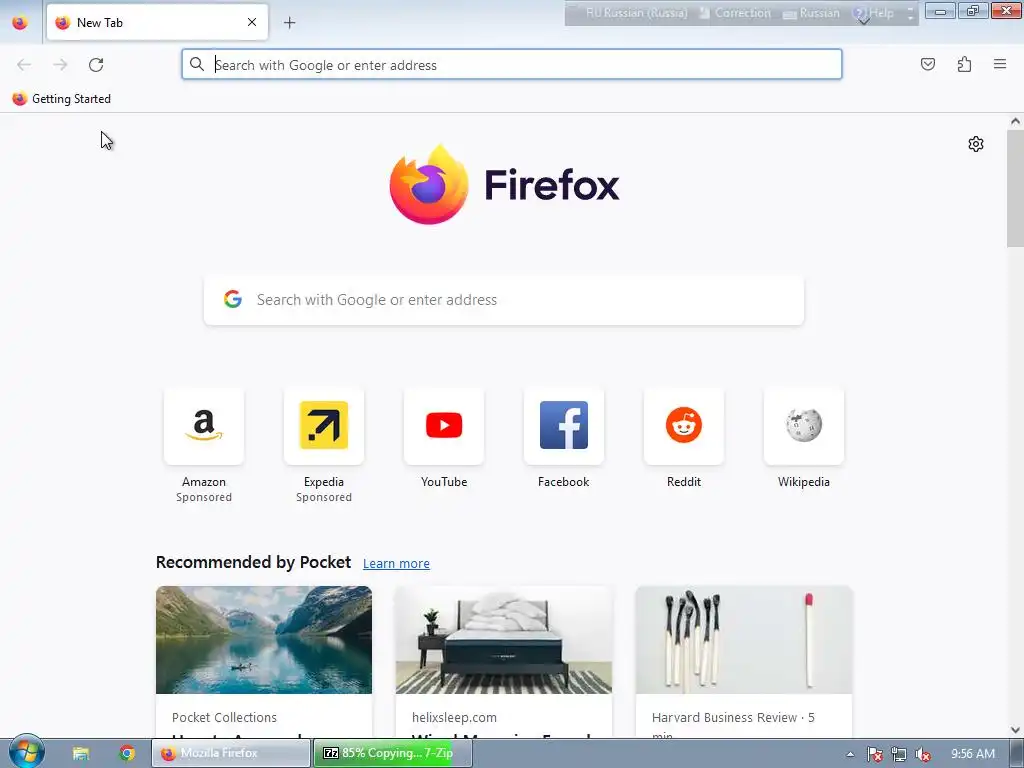The width and height of the screenshot is (1024, 768).
Task: Open the taskbar file explorer icon
Action: (x=81, y=753)
